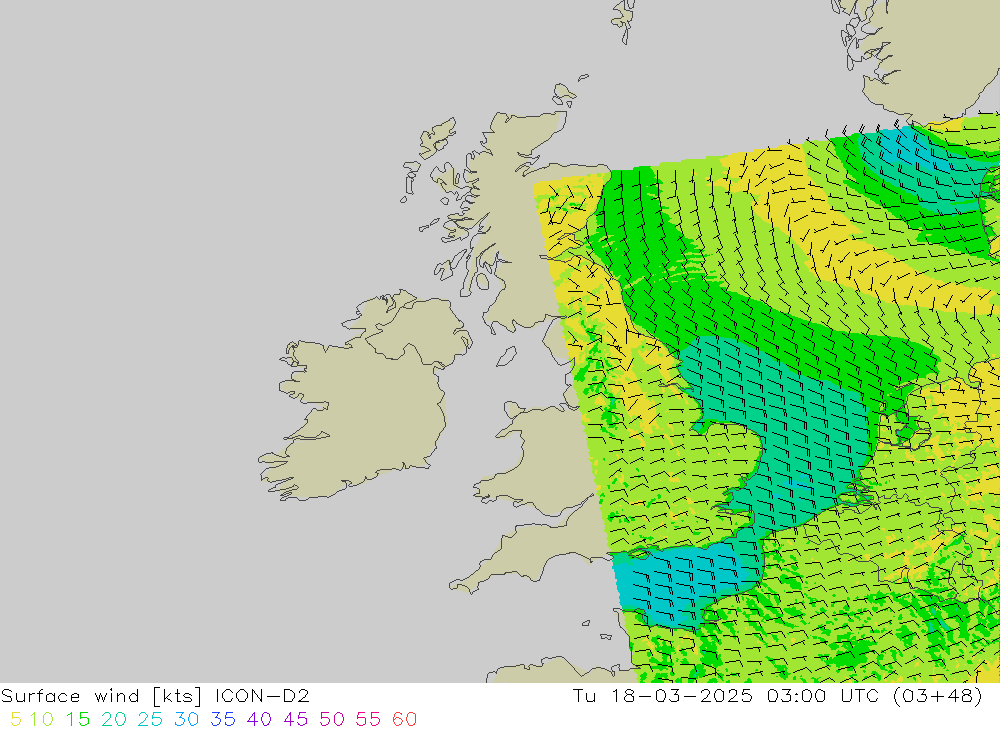Viewport: 1000px width, 733px height.
Task: Click legend value 60 in red
Action: point(405,720)
